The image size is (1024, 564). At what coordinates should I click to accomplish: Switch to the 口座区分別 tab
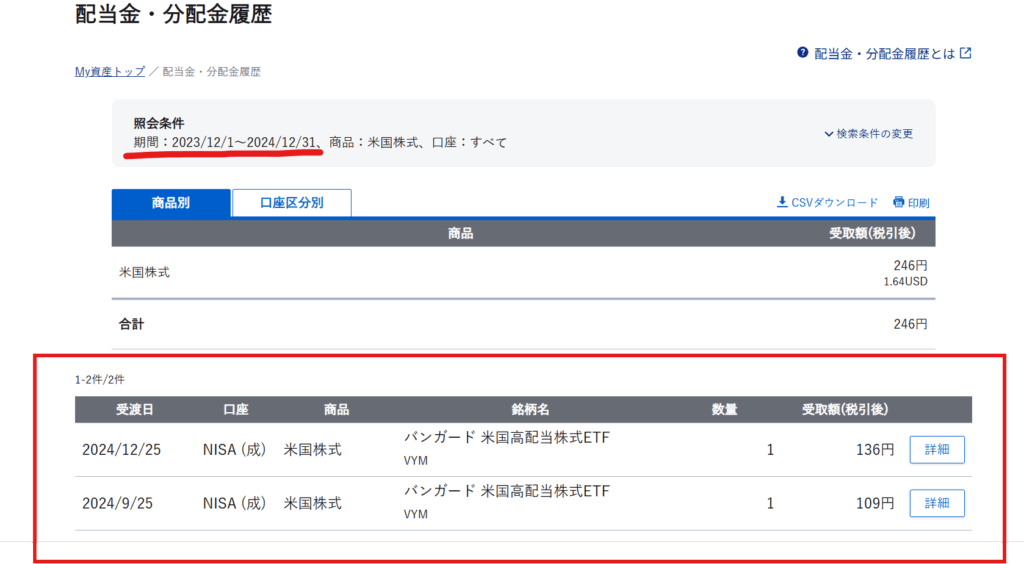[x=291, y=203]
